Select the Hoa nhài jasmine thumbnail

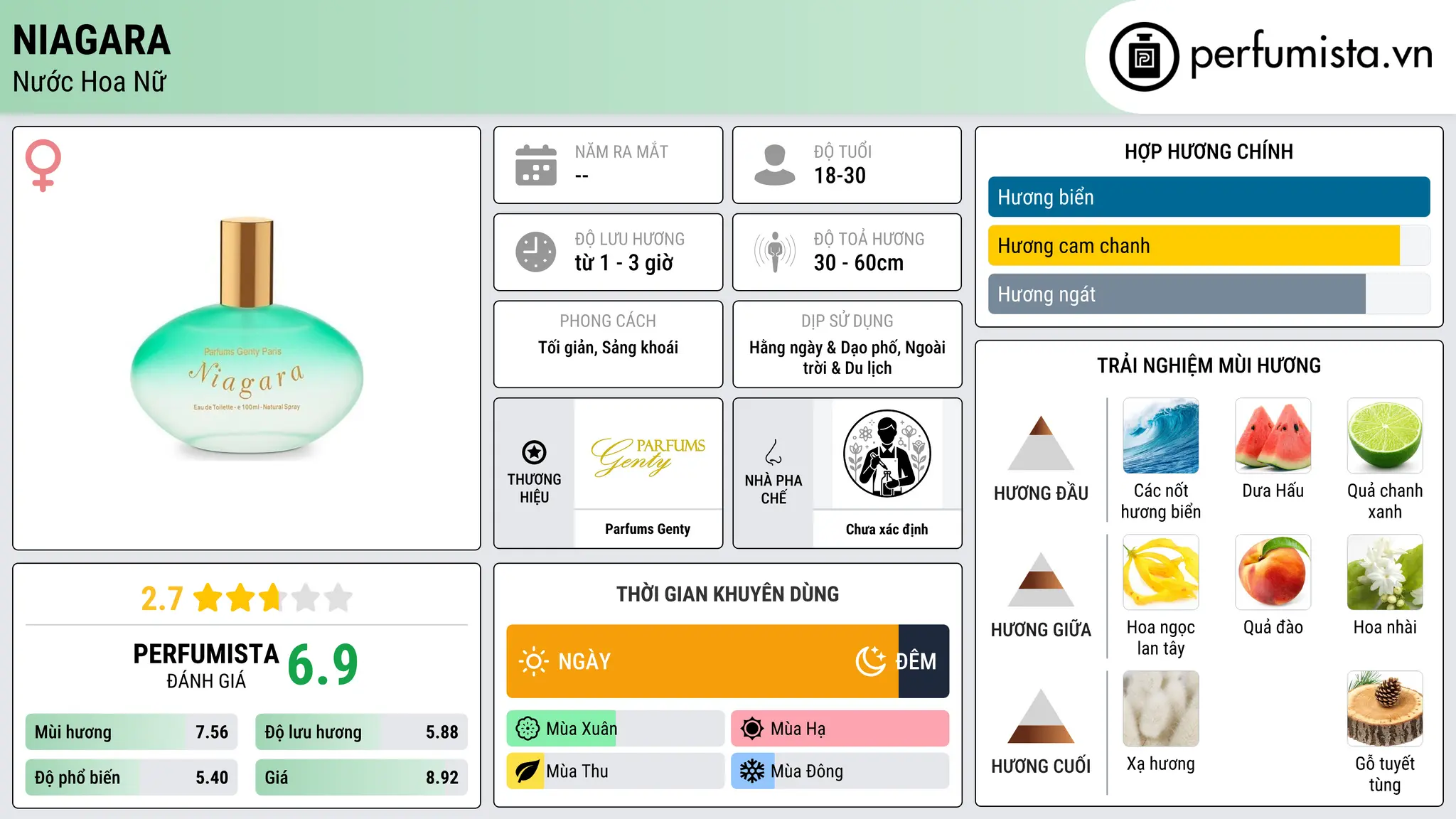pyautogui.click(x=1385, y=572)
